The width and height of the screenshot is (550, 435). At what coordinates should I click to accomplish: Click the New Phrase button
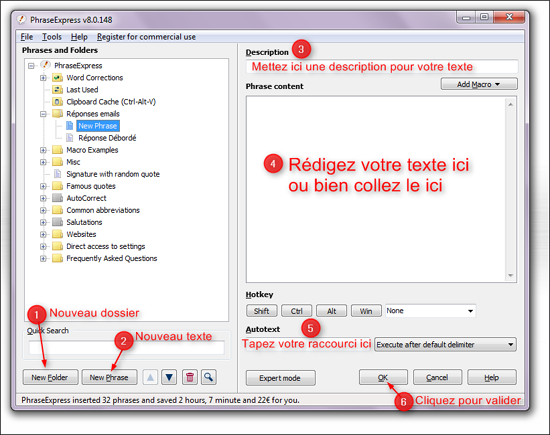[x=109, y=377]
